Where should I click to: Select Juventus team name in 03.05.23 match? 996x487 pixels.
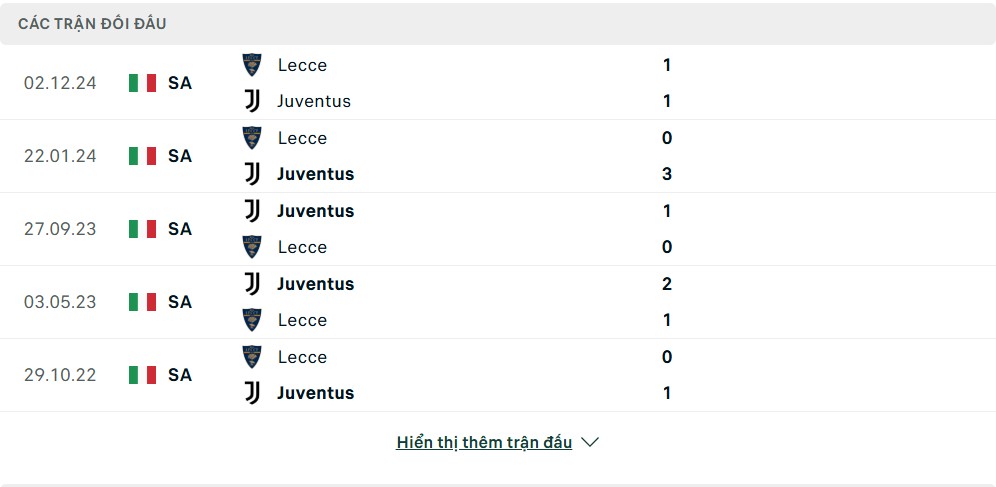point(316,284)
